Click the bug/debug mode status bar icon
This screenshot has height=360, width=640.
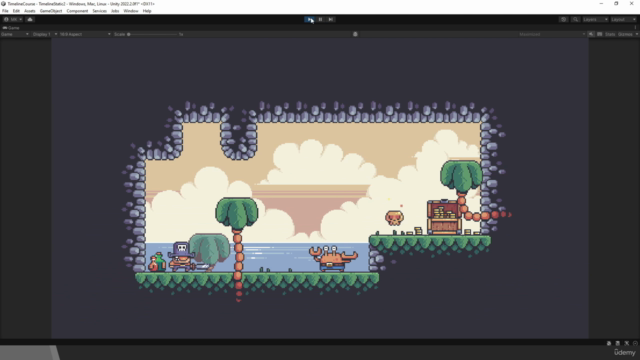tap(609, 343)
